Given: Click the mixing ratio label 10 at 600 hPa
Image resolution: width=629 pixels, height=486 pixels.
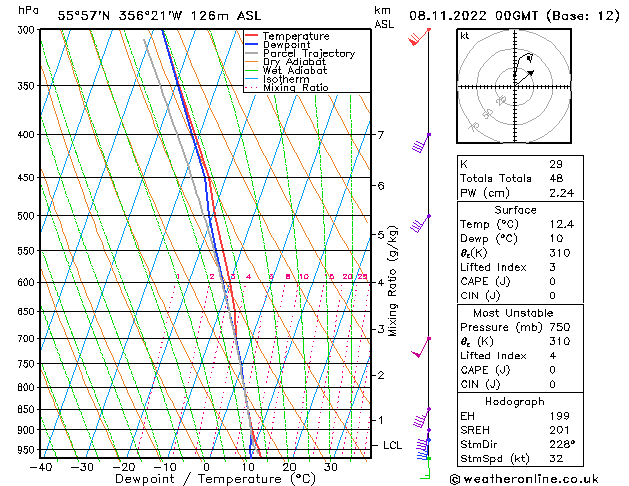Looking at the screenshot, I should coord(304,277).
